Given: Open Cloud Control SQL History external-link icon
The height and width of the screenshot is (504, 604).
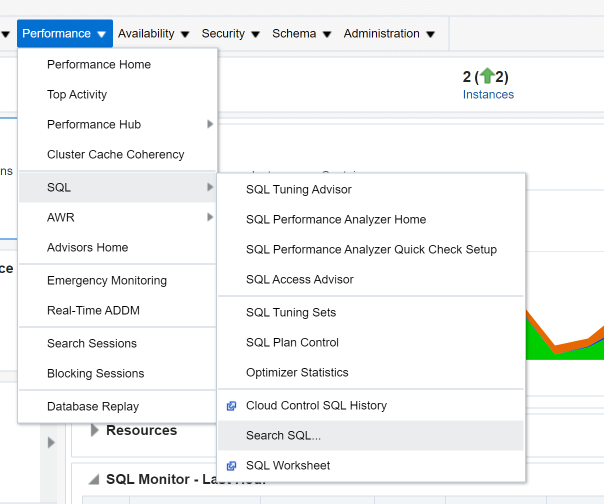Looking at the screenshot, I should pyautogui.click(x=231, y=406).
